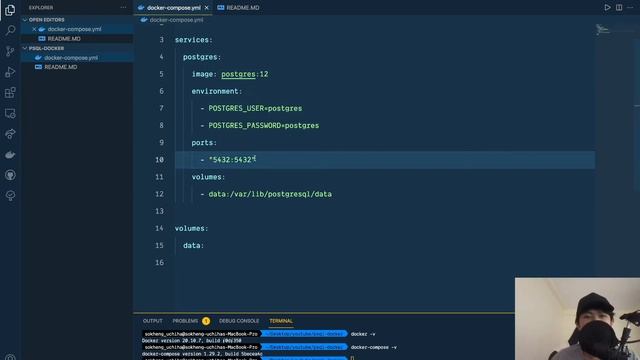Click the webcam overlay thumbnail
This screenshot has height=360, width=640.
pyautogui.click(x=577, y=319)
